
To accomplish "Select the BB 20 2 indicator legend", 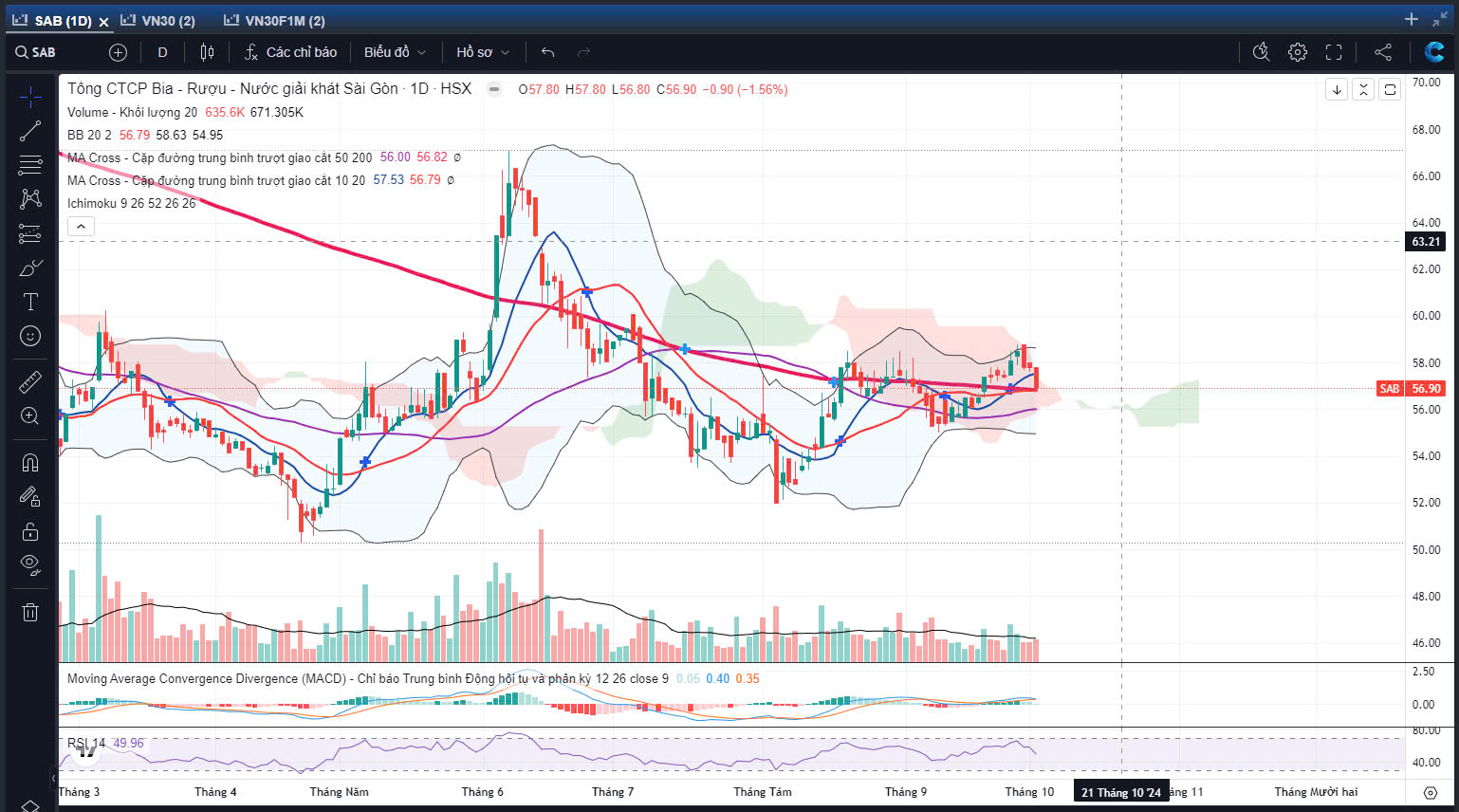I will [89, 135].
